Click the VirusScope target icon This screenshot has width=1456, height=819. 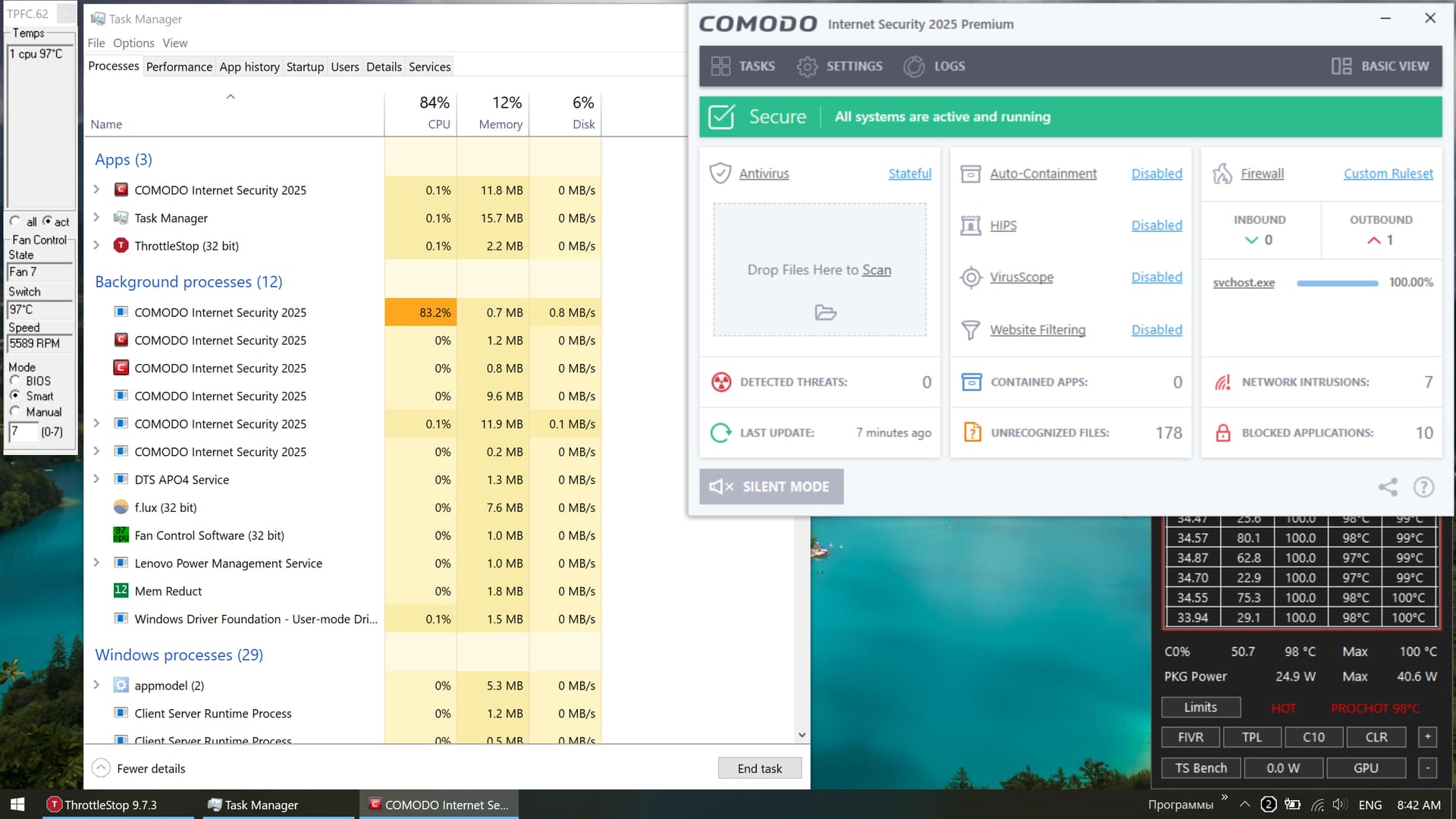[x=971, y=278]
